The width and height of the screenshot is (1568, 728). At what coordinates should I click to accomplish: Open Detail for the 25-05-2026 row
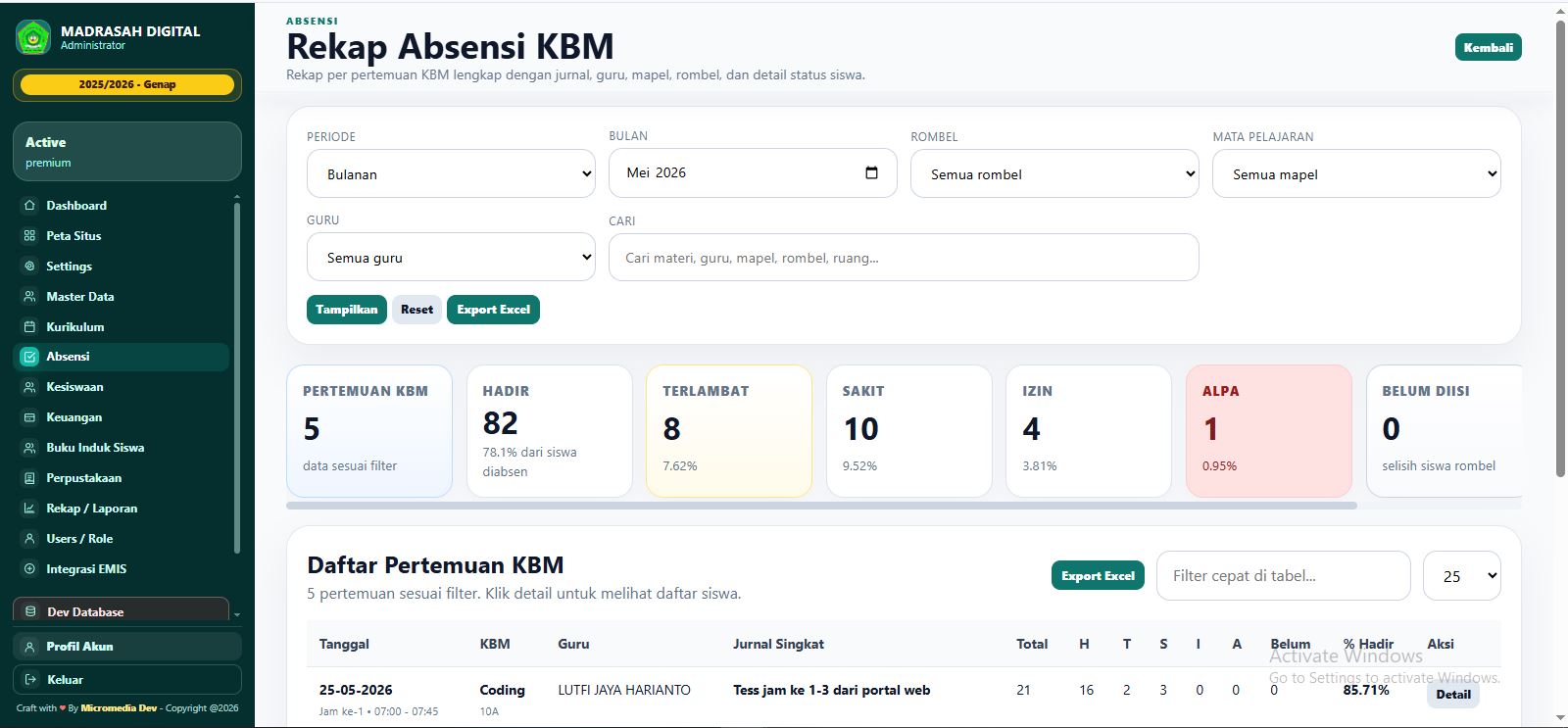coord(1453,694)
